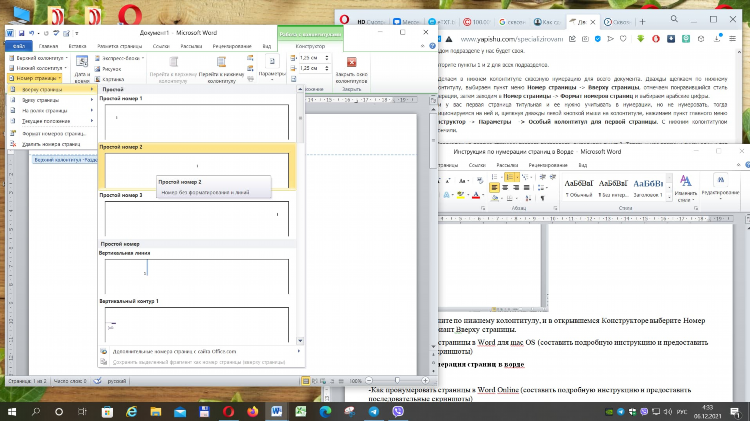
Task: Open Opera menu logo in browser
Action: click(344, 20)
